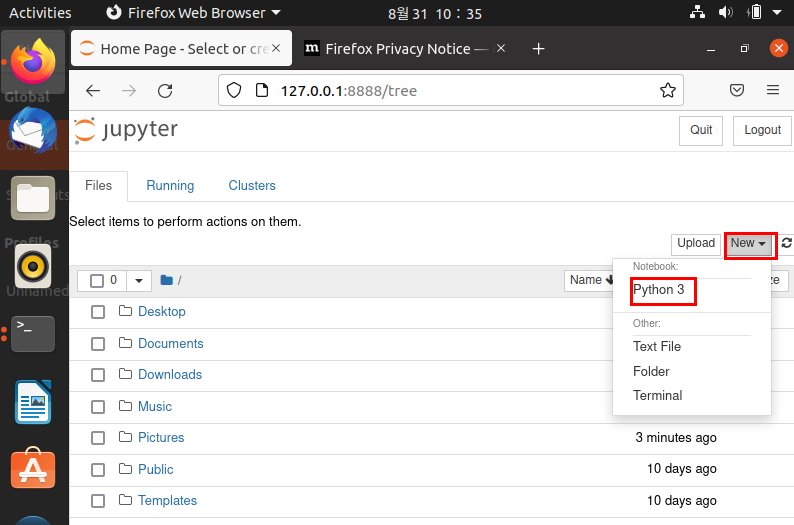This screenshot has width=794, height=525.
Task: Open the system menu dropdown arrow
Action: pyautogui.click(x=777, y=12)
